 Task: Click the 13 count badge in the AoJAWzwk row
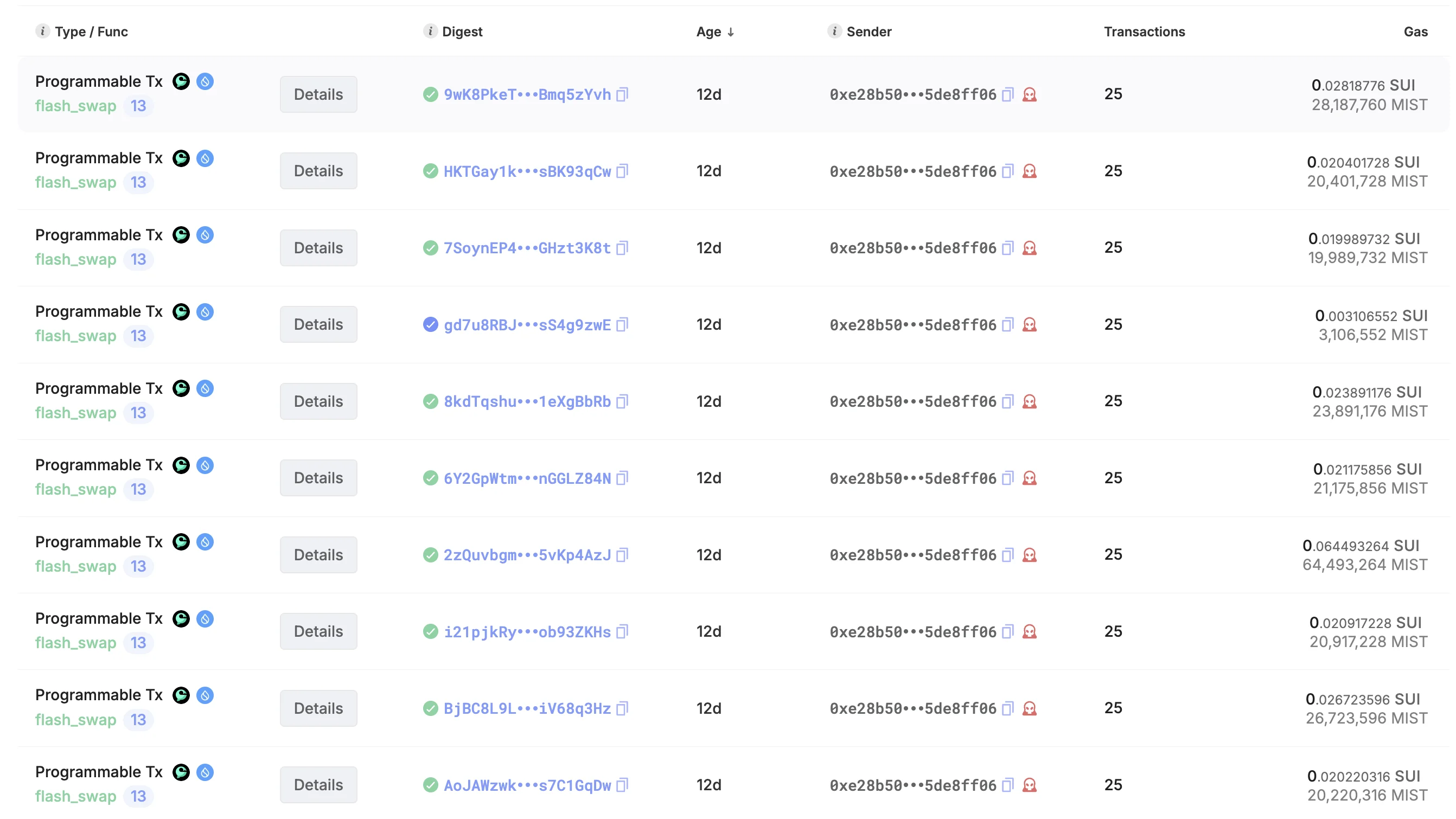pyautogui.click(x=138, y=796)
